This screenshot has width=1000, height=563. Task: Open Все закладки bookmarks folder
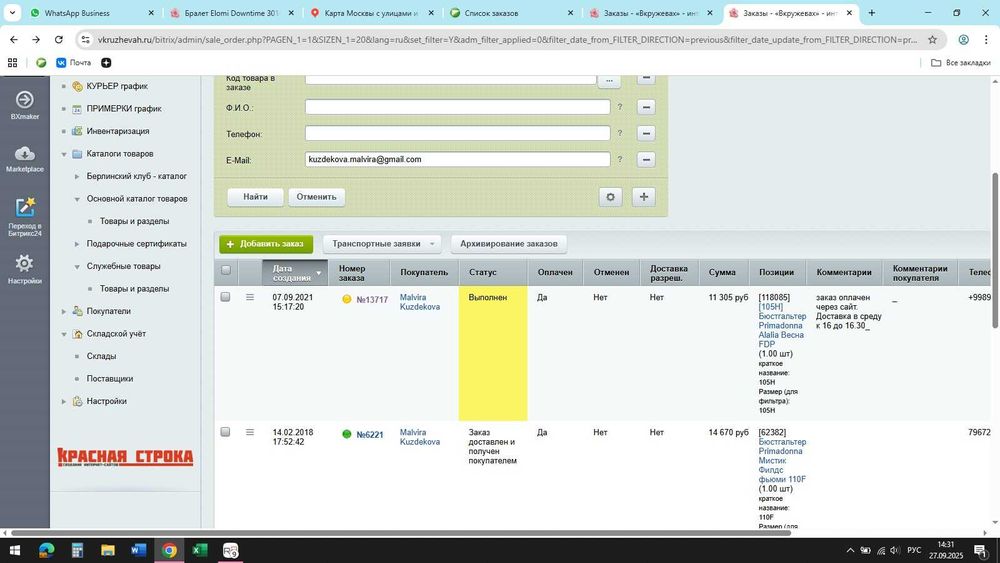tap(960, 62)
